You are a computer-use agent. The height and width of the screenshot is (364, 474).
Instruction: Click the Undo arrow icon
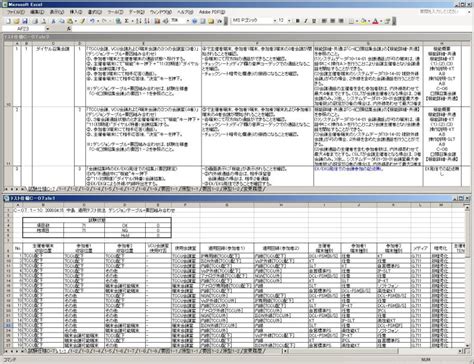tap(92, 21)
